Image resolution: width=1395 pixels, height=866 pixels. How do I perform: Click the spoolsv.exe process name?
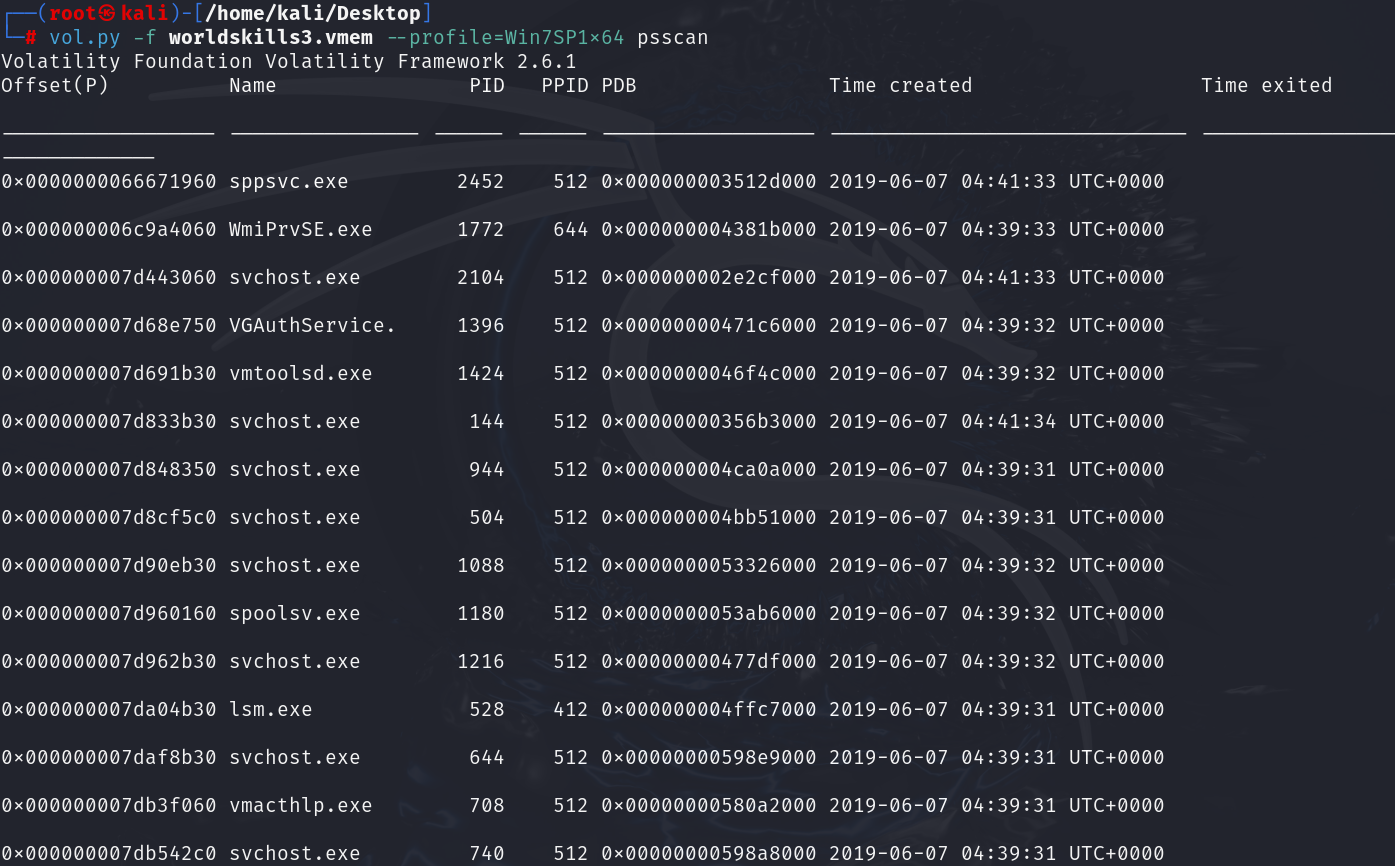click(294, 613)
